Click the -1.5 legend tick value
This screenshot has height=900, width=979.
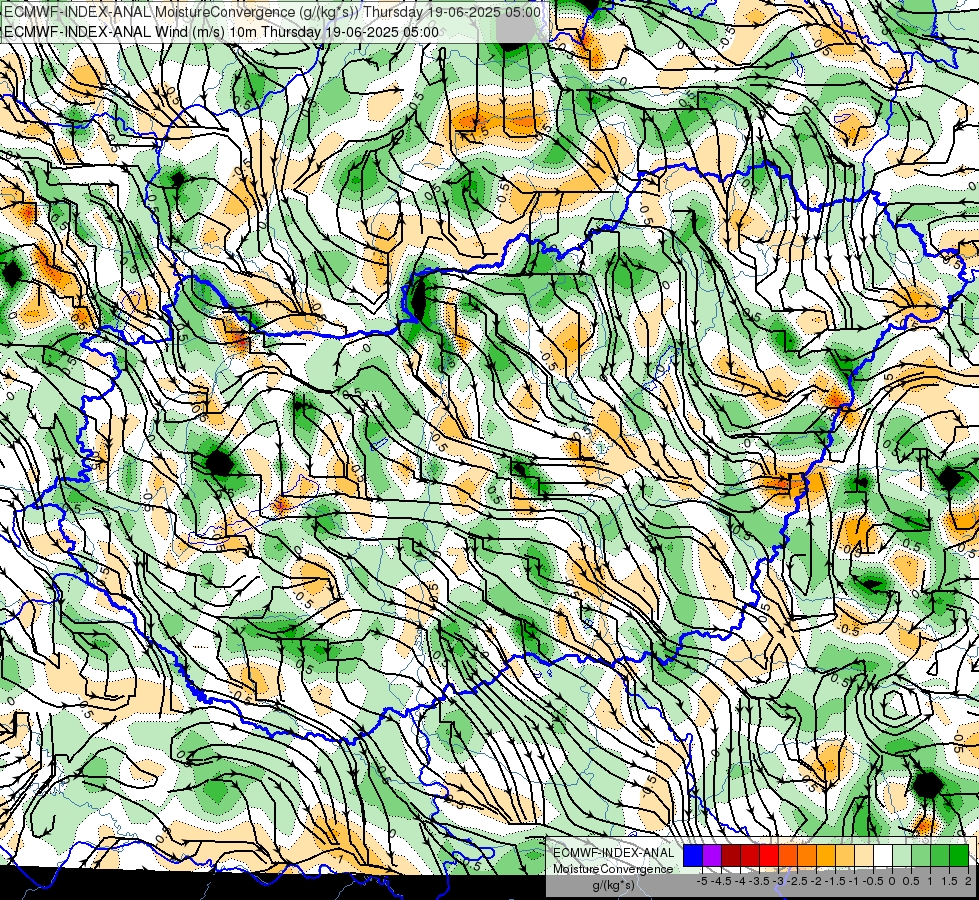835,881
